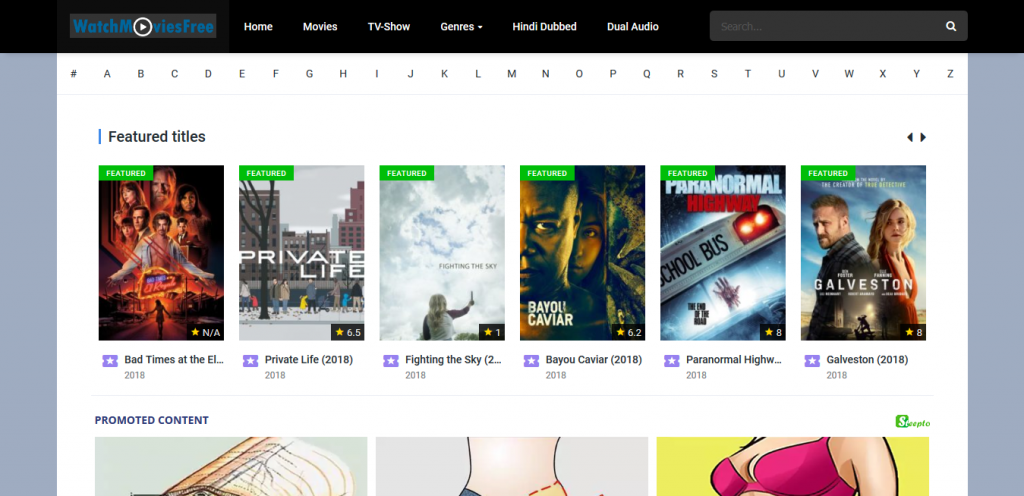Click the Bayou Caviar (2018) title link
Viewport: 1024px width, 496px height.
click(594, 360)
